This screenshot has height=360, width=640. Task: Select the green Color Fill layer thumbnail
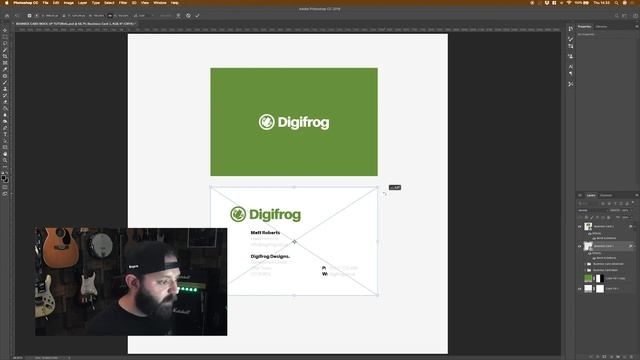[588, 278]
